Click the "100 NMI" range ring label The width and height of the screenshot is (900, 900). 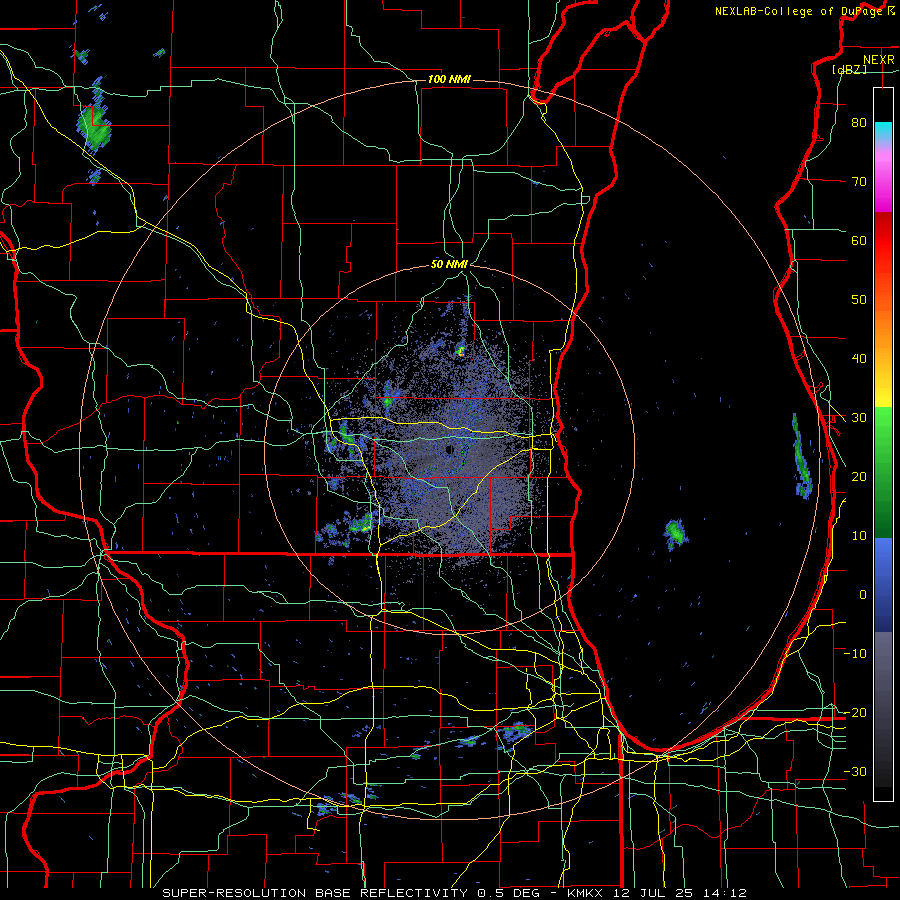449,79
